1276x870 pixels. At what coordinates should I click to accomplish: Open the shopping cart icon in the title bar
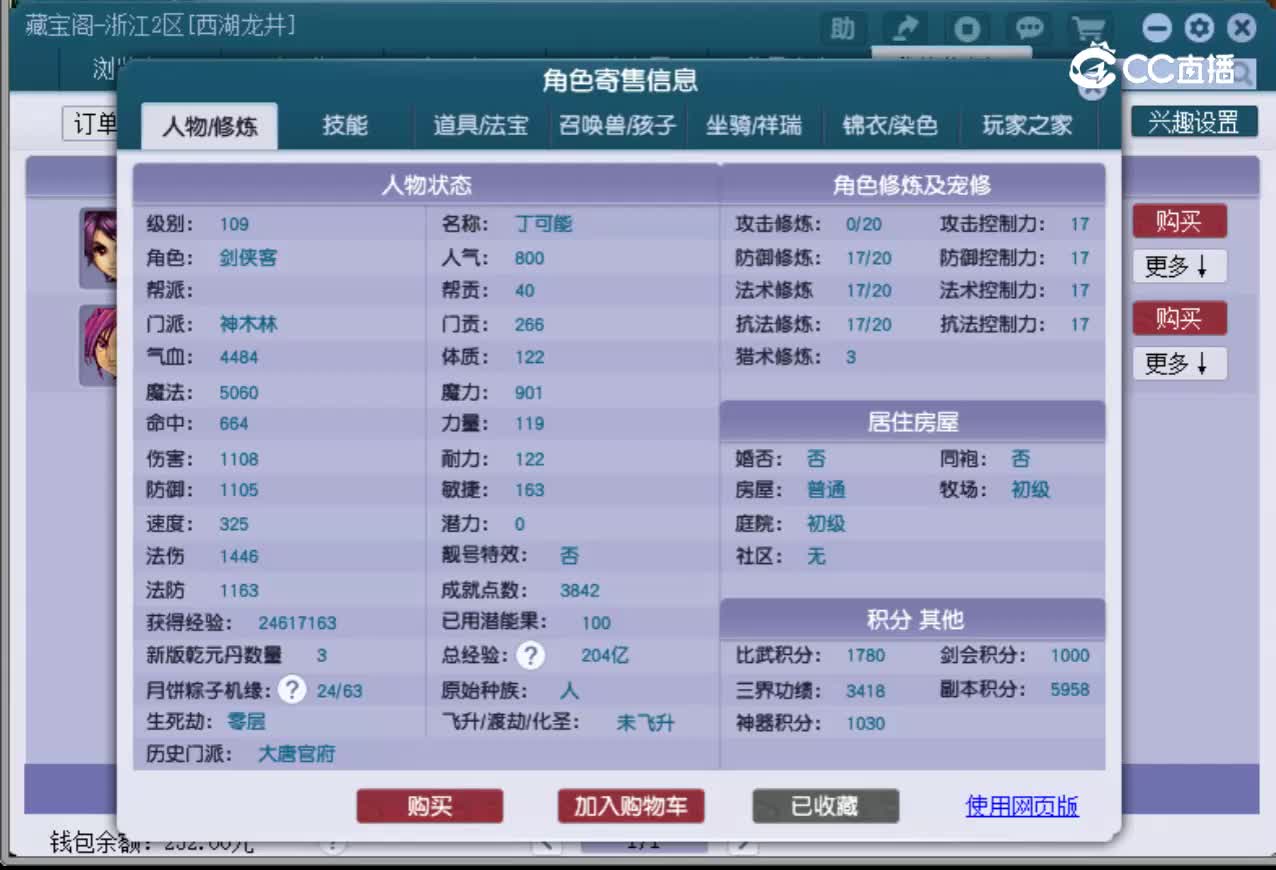[1089, 29]
